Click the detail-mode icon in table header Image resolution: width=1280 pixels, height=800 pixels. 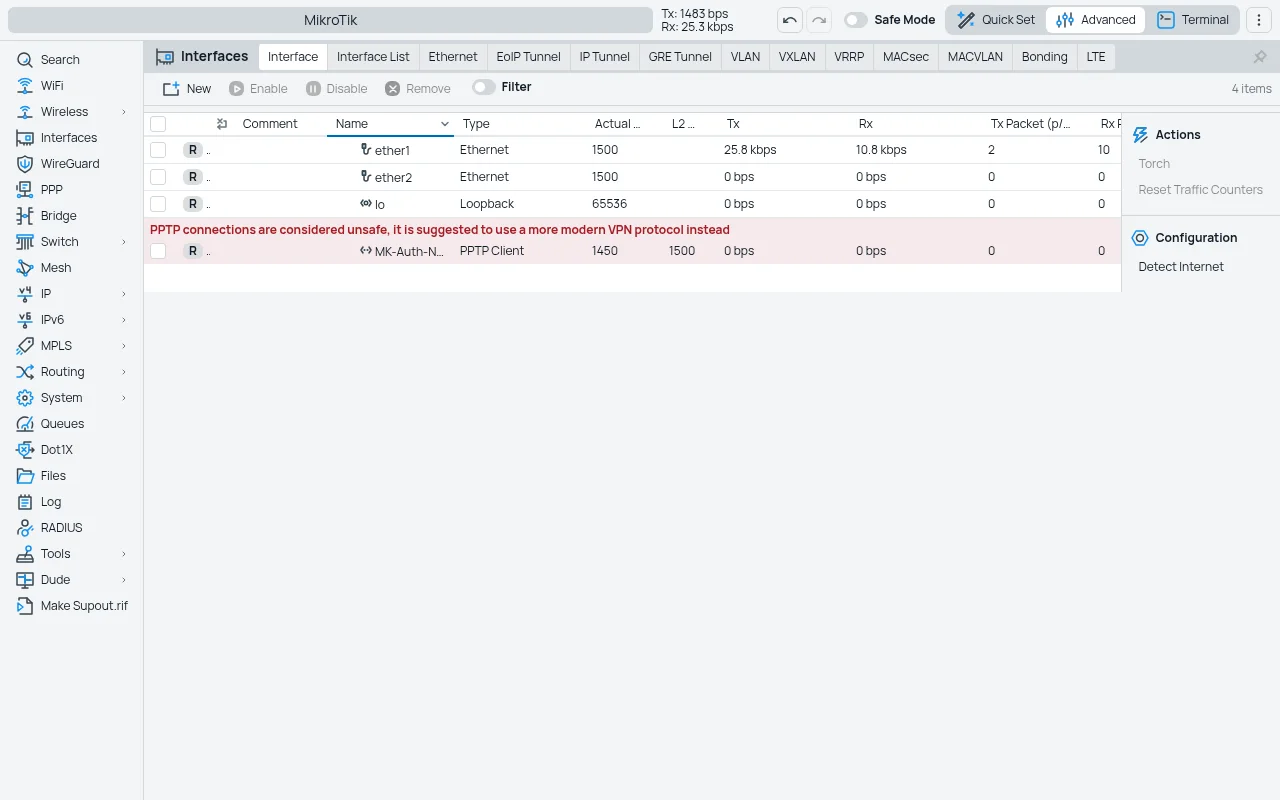click(222, 124)
